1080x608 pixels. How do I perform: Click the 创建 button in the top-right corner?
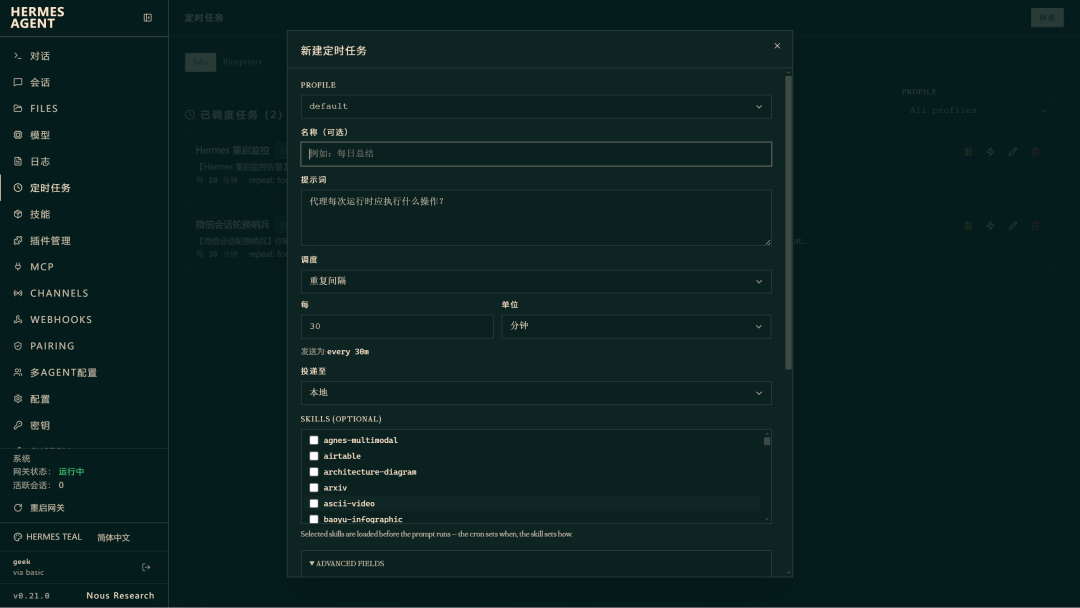pos(1047,18)
